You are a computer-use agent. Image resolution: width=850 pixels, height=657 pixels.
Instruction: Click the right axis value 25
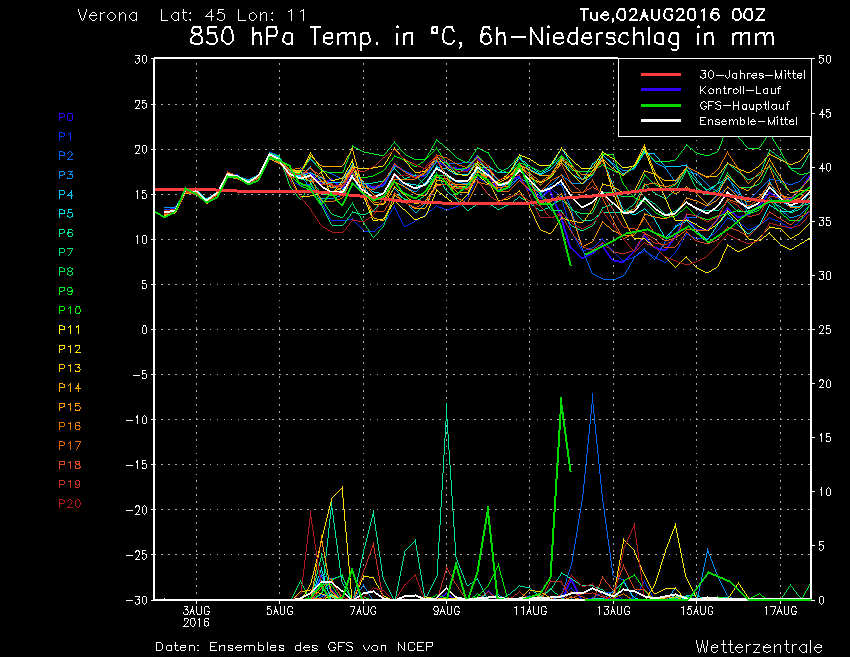[x=825, y=330]
